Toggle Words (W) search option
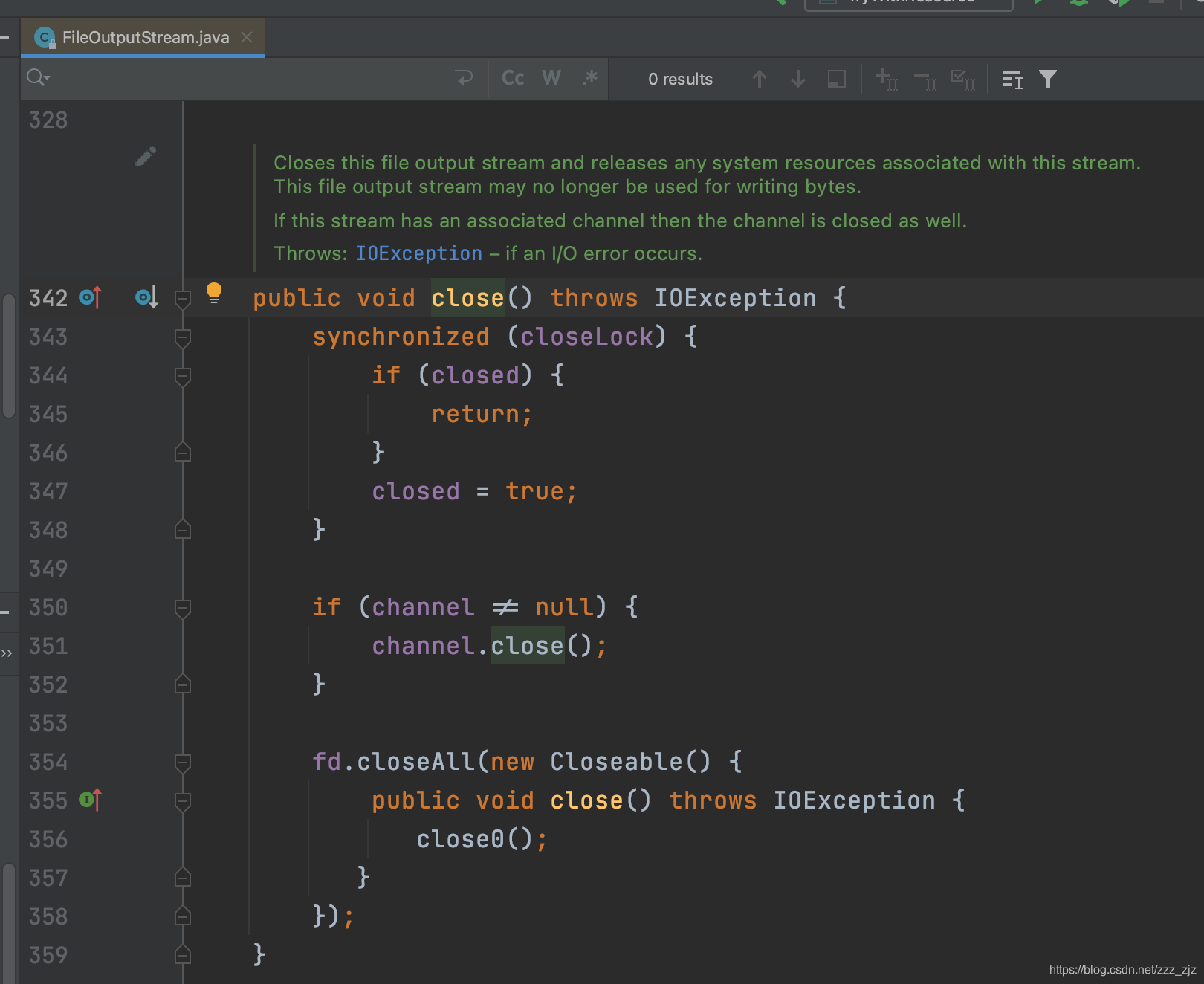Viewport: 1204px width, 984px height. pyautogui.click(x=551, y=78)
